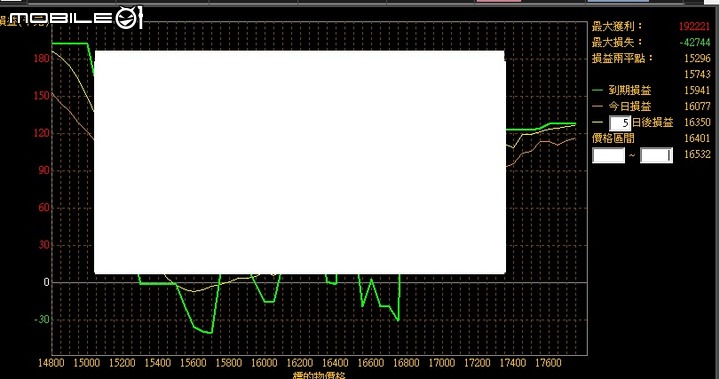
Task: Click the 14800 x-axis label
Action: click(51, 363)
